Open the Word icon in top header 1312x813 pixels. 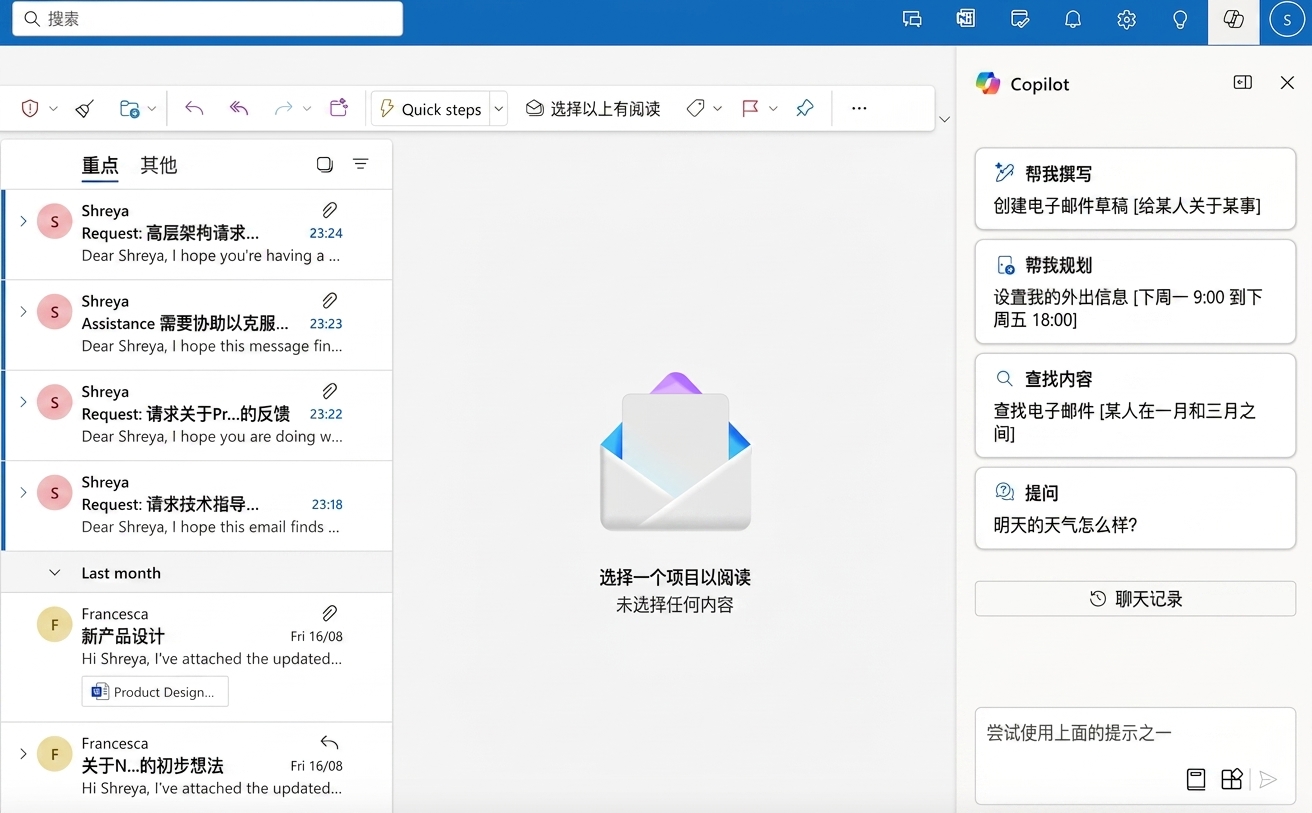965,19
